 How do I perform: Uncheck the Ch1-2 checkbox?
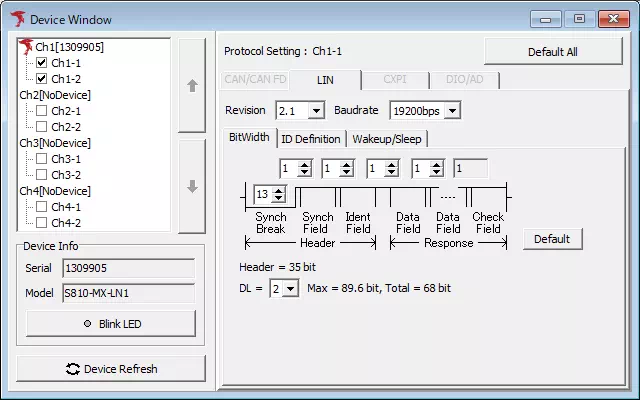(42, 78)
